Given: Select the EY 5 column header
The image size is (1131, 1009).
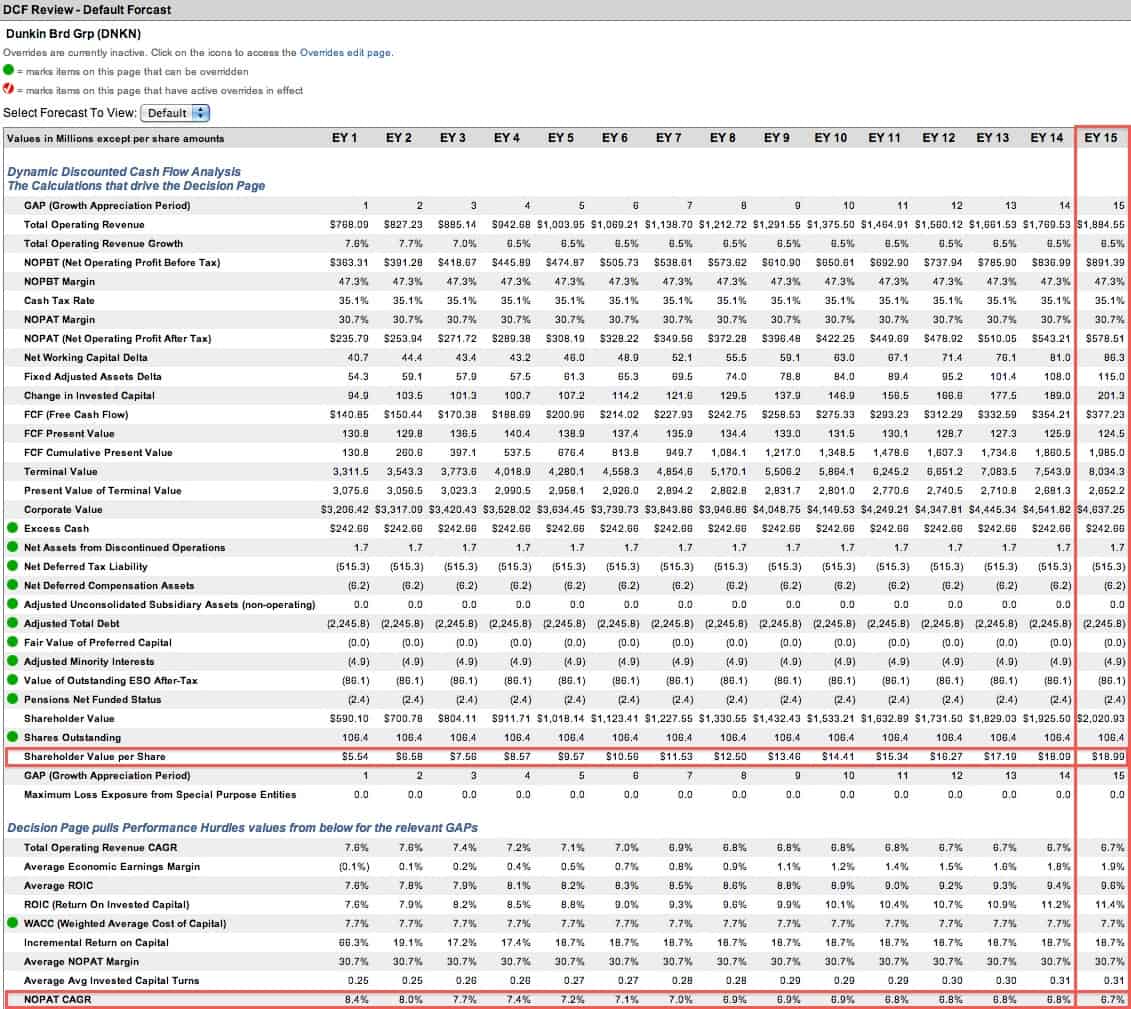Looking at the screenshot, I should 560,138.
